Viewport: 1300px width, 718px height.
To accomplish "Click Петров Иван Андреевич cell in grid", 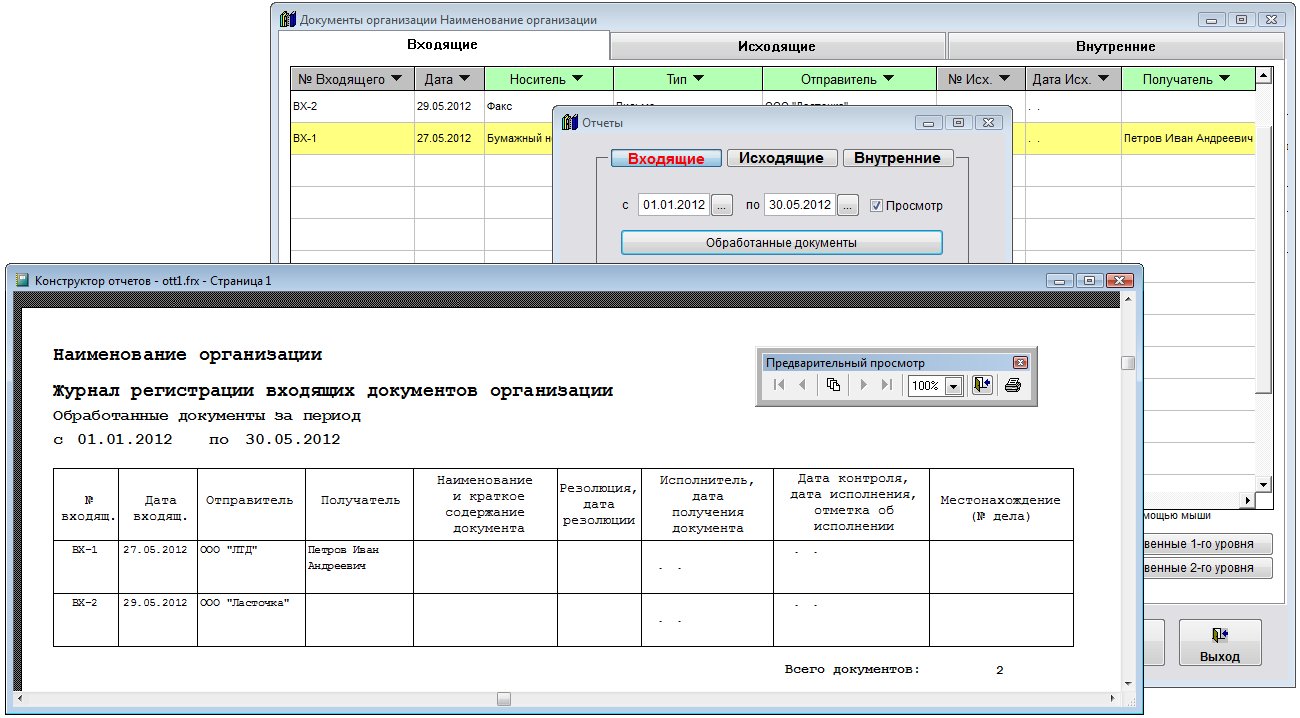I will 1188,138.
